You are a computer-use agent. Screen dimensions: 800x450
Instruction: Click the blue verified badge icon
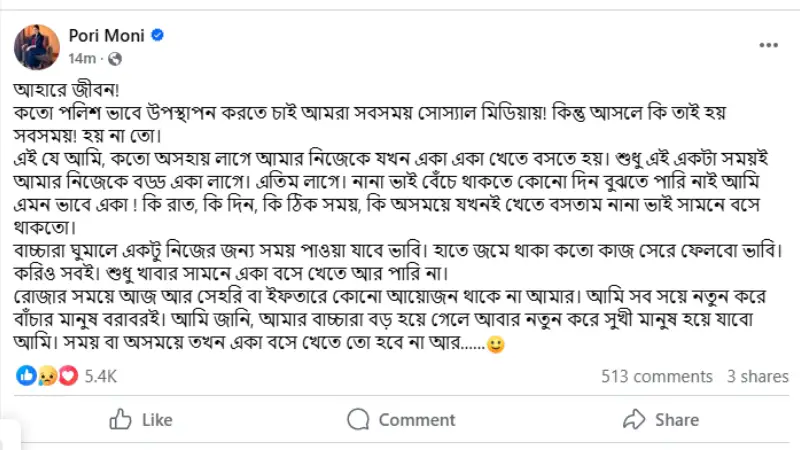158,35
